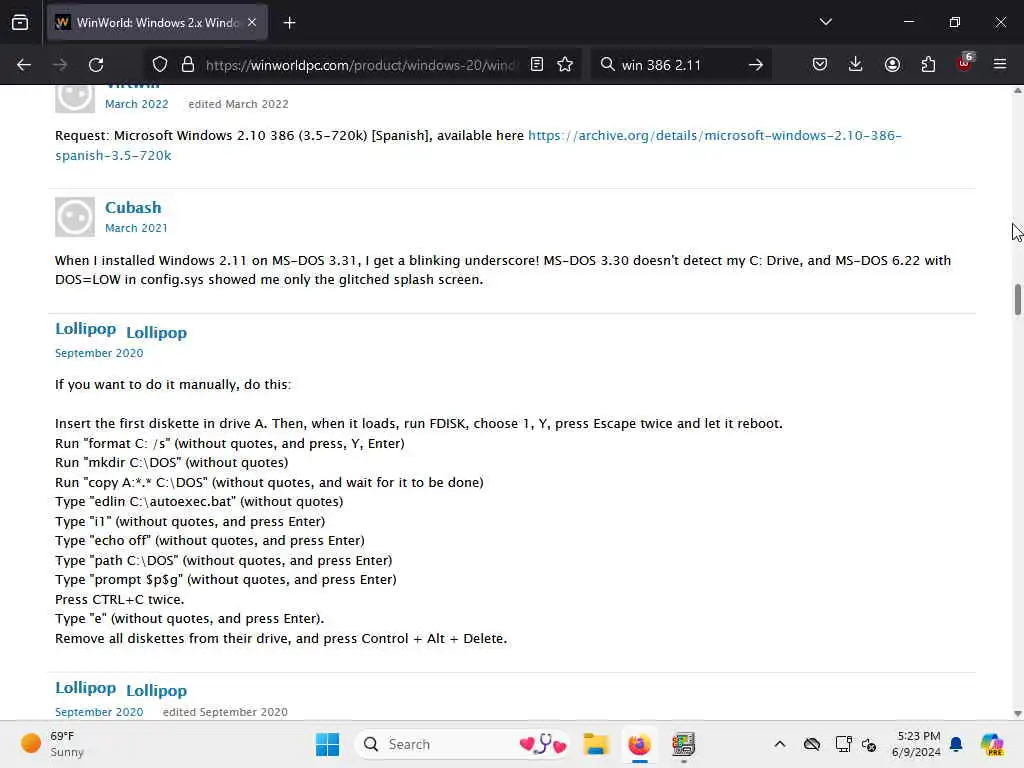
Task: Open the September 2020 permalink beside edited September 2020
Action: click(99, 712)
